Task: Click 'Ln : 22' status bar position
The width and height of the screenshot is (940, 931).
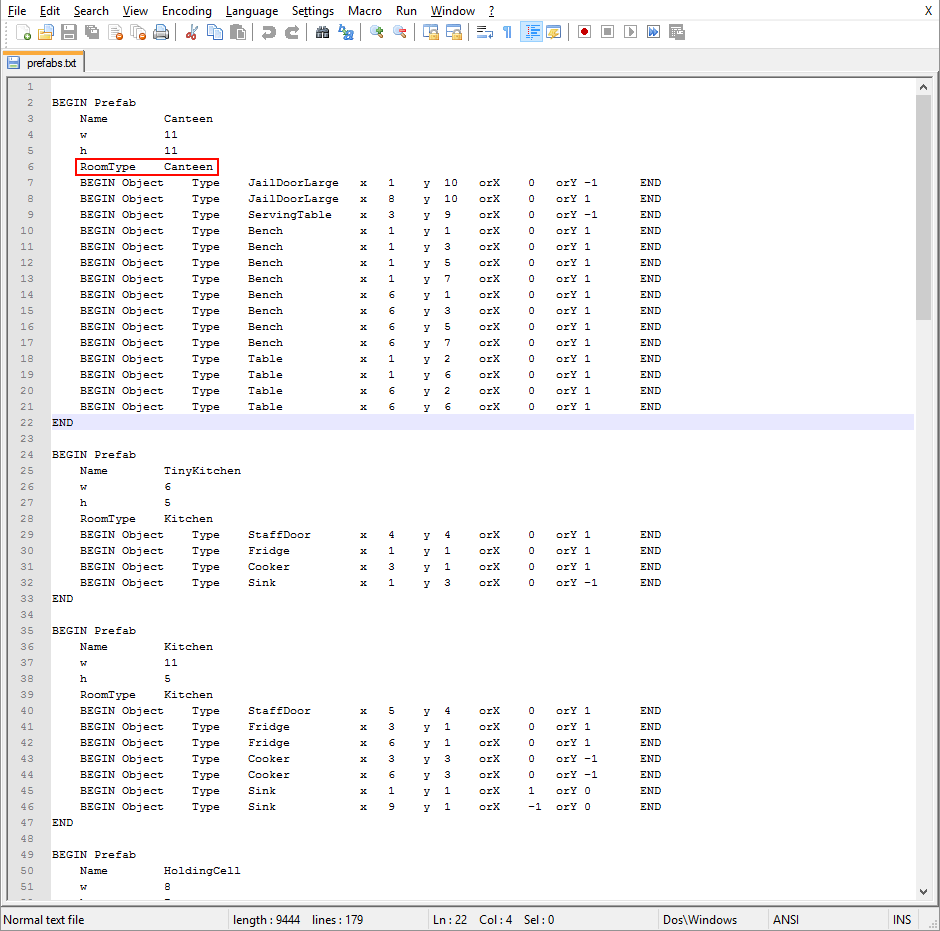Action: [x=450, y=920]
